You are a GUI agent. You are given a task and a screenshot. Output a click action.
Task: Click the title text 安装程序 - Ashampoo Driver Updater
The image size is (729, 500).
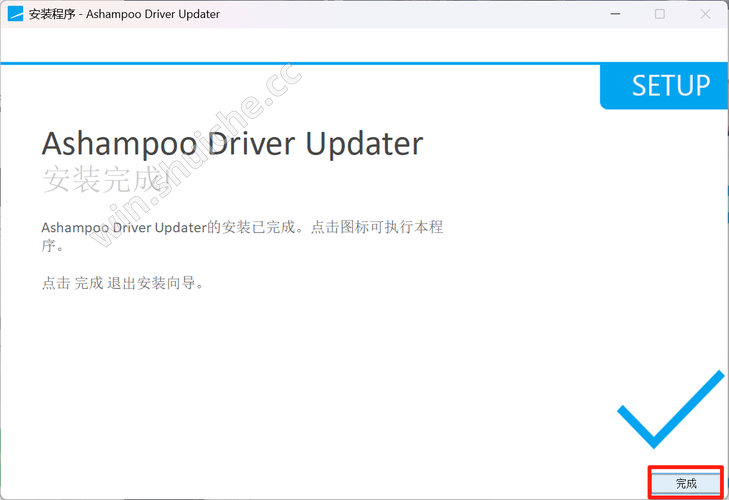124,14
